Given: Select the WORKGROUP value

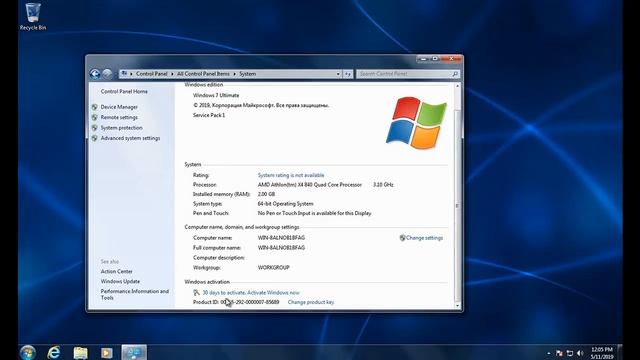Looking at the screenshot, I should (x=273, y=268).
